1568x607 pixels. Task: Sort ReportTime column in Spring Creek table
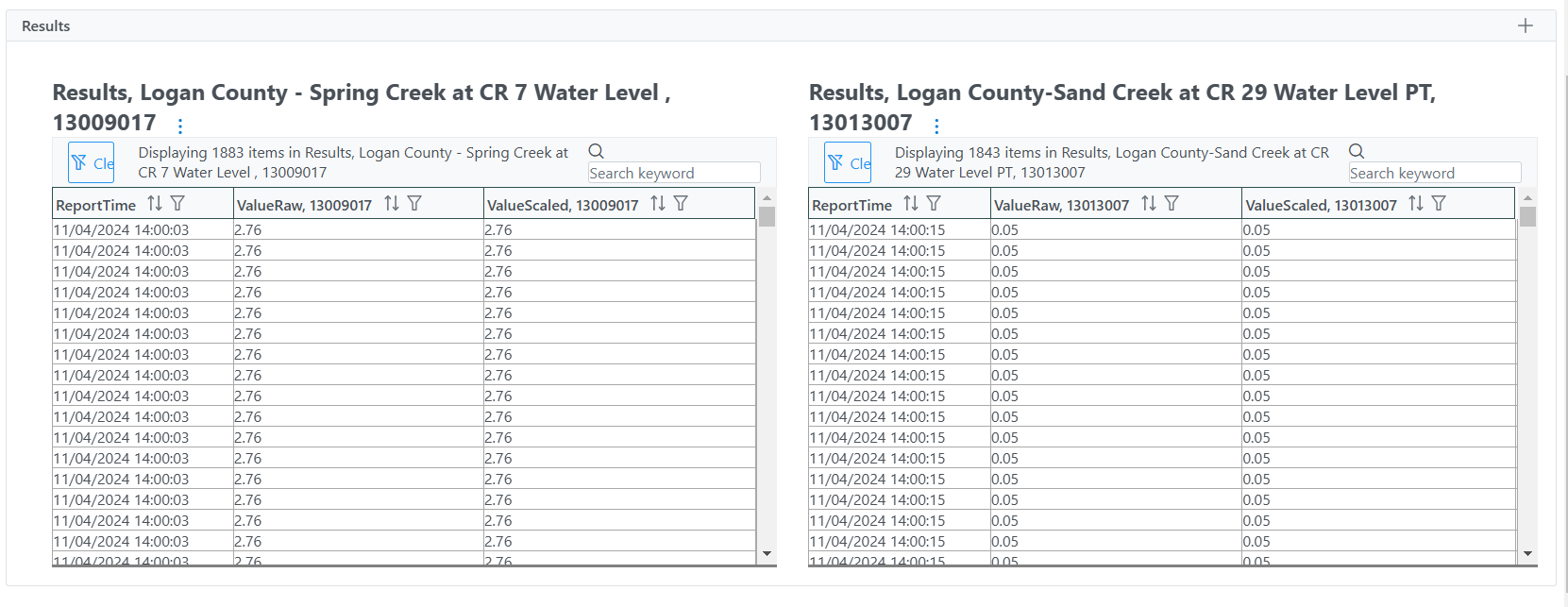click(155, 204)
